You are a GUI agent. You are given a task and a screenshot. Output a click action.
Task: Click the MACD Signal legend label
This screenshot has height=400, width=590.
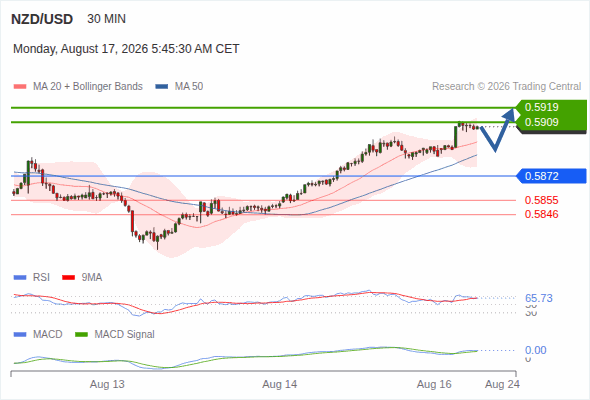[x=125, y=335]
